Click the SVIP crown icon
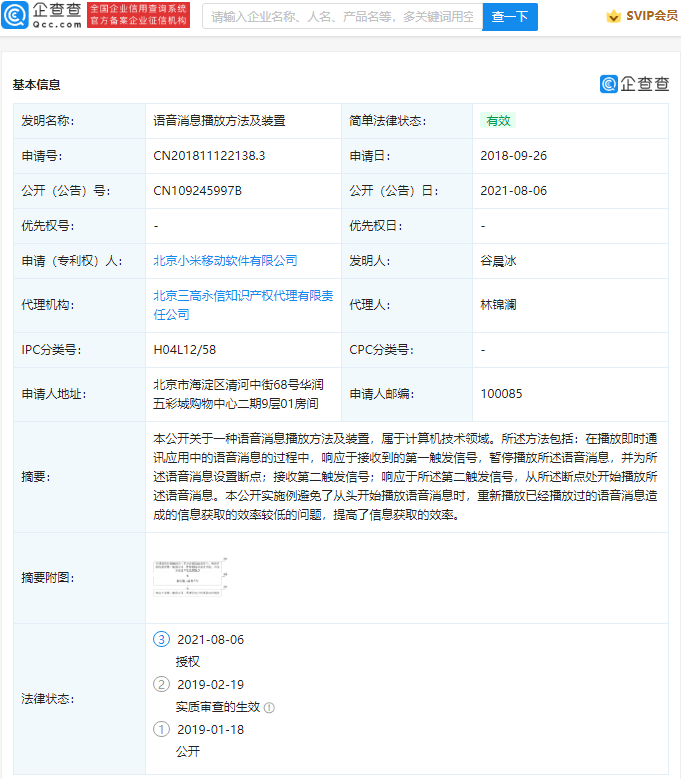Viewport: 681px width, 779px height. point(613,16)
